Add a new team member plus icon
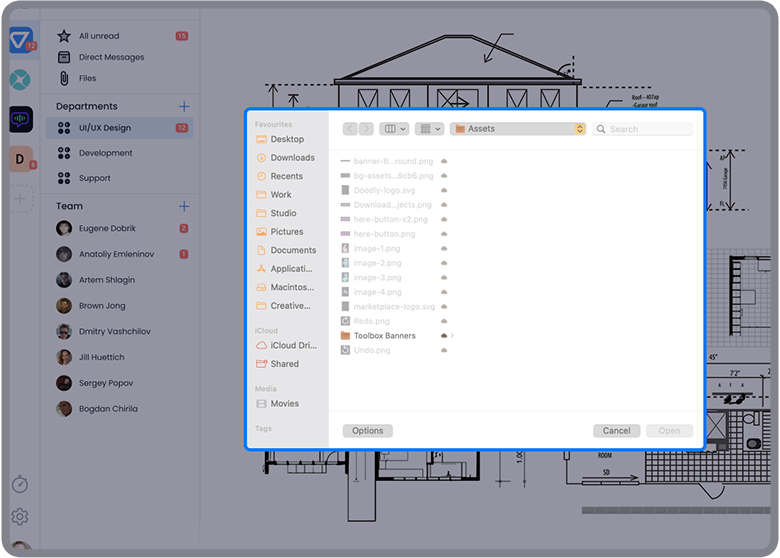Image resolution: width=780 pixels, height=558 pixels. [x=184, y=206]
